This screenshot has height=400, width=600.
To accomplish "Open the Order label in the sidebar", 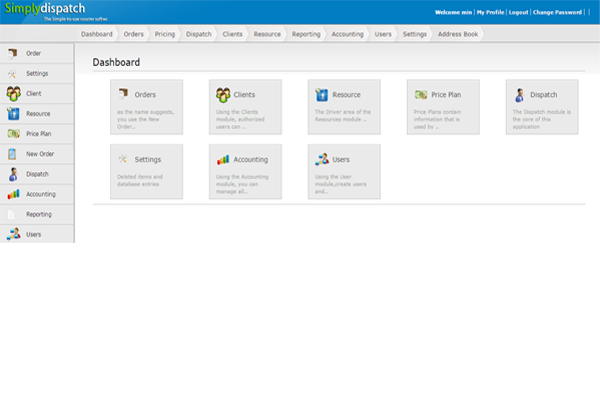I will pyautogui.click(x=33, y=53).
